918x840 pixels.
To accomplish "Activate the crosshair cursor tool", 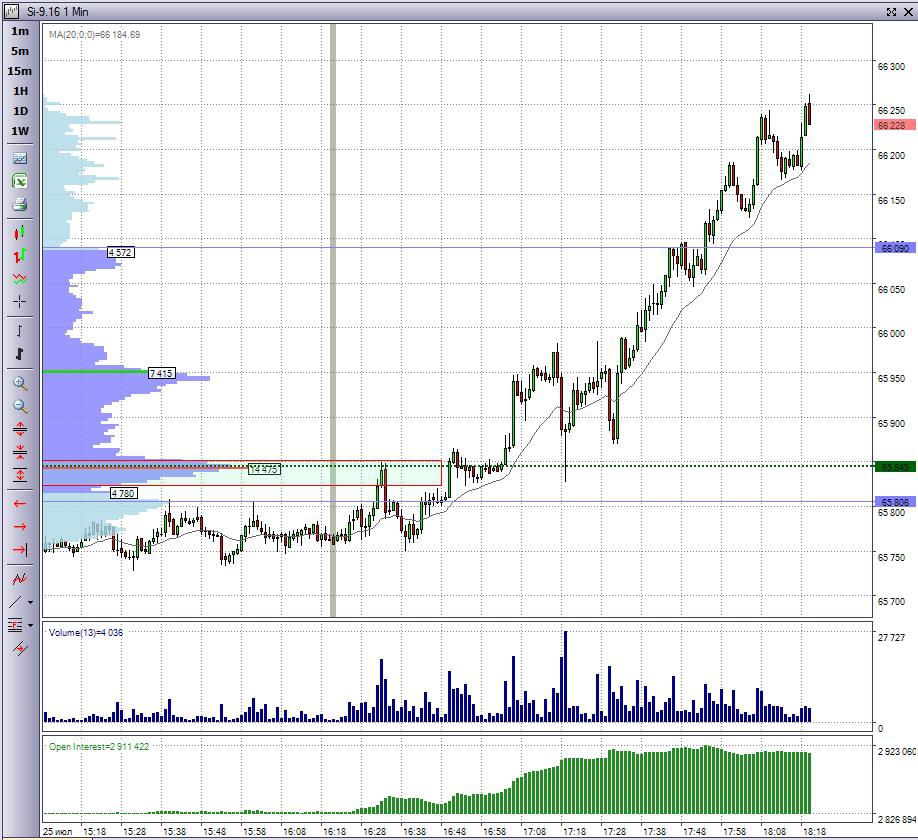I will tap(20, 301).
